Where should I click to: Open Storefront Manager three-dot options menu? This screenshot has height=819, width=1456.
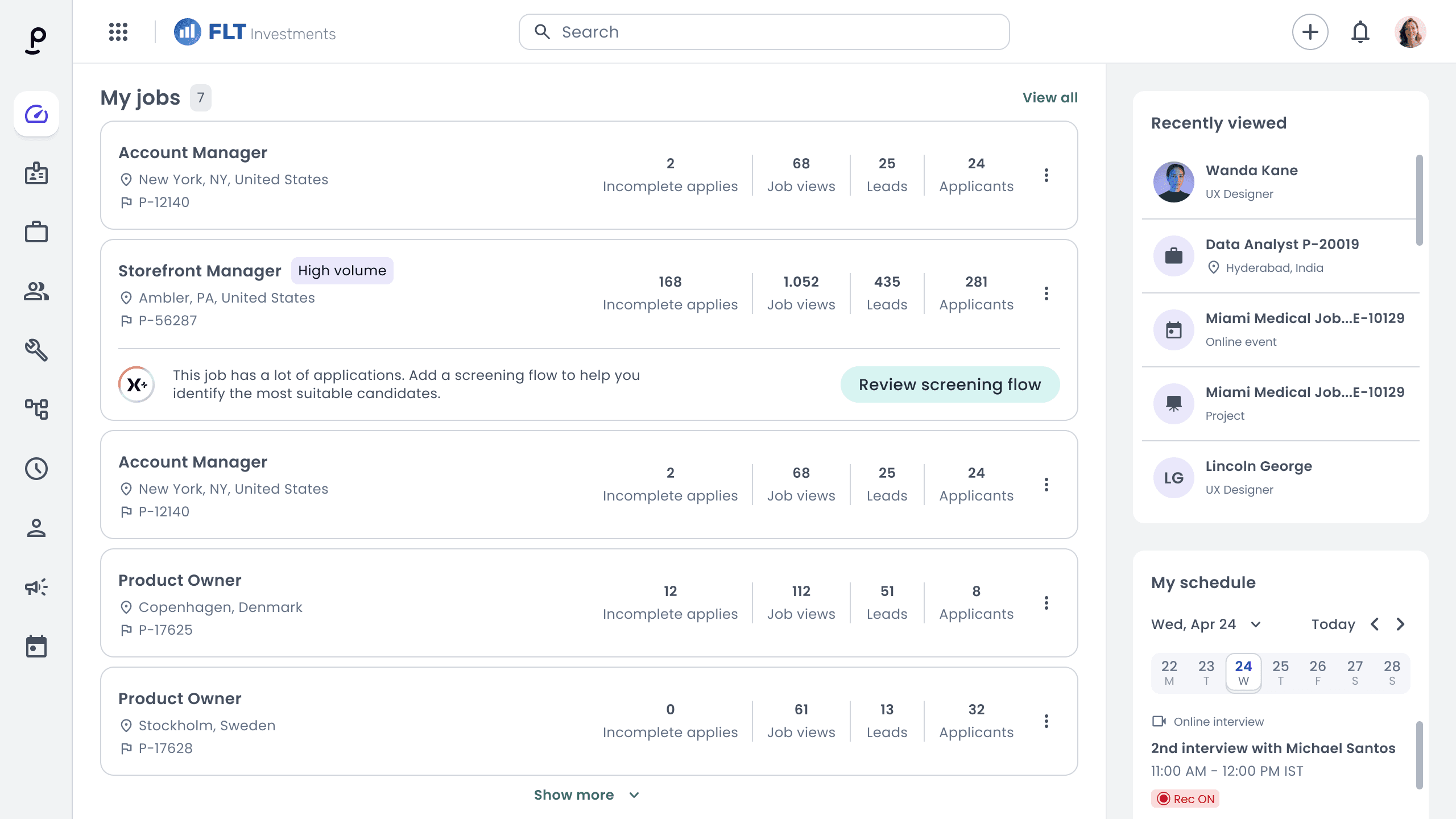point(1046,293)
